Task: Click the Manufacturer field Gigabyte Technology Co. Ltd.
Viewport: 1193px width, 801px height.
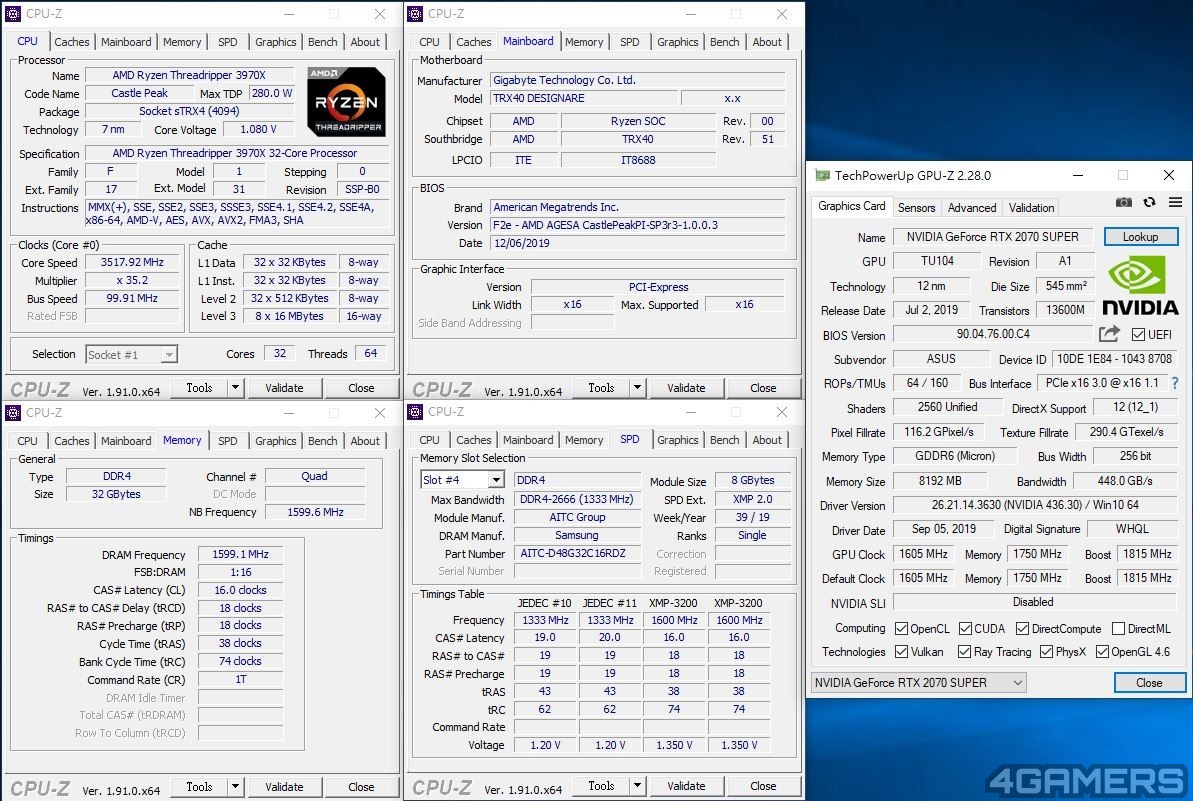Action: 638,80
